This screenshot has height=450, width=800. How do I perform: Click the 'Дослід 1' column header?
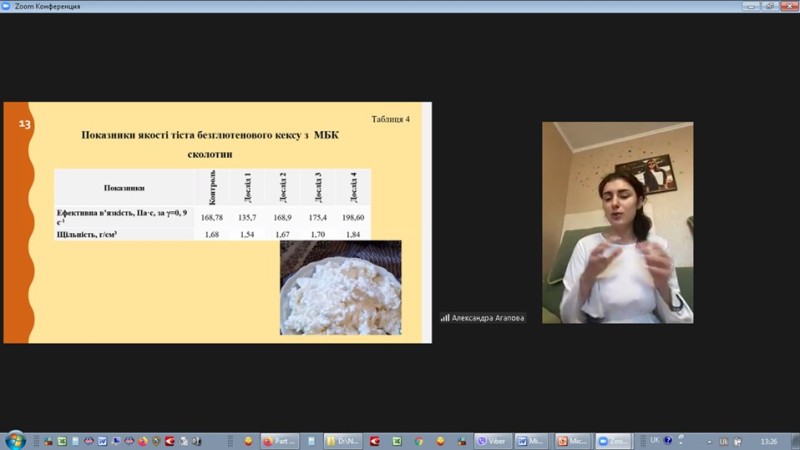(x=247, y=187)
